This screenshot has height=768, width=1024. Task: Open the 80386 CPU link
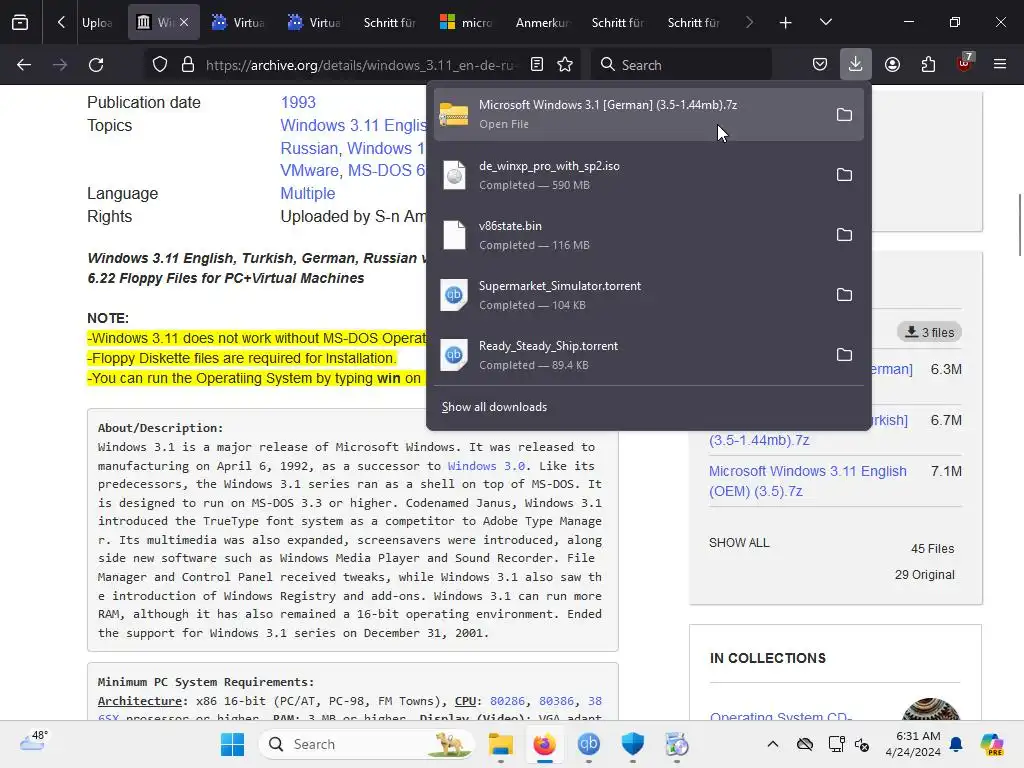[556, 701]
